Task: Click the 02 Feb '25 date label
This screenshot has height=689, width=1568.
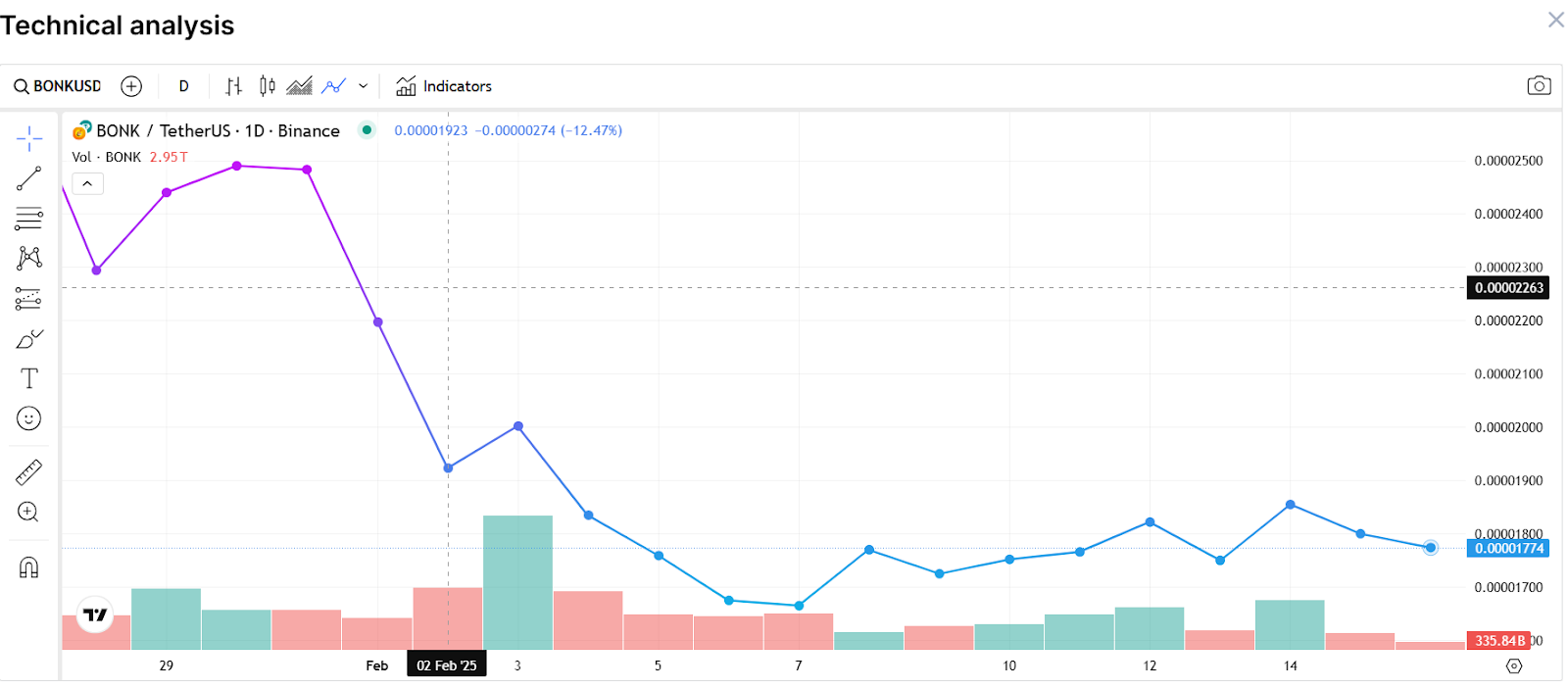Action: (x=447, y=665)
